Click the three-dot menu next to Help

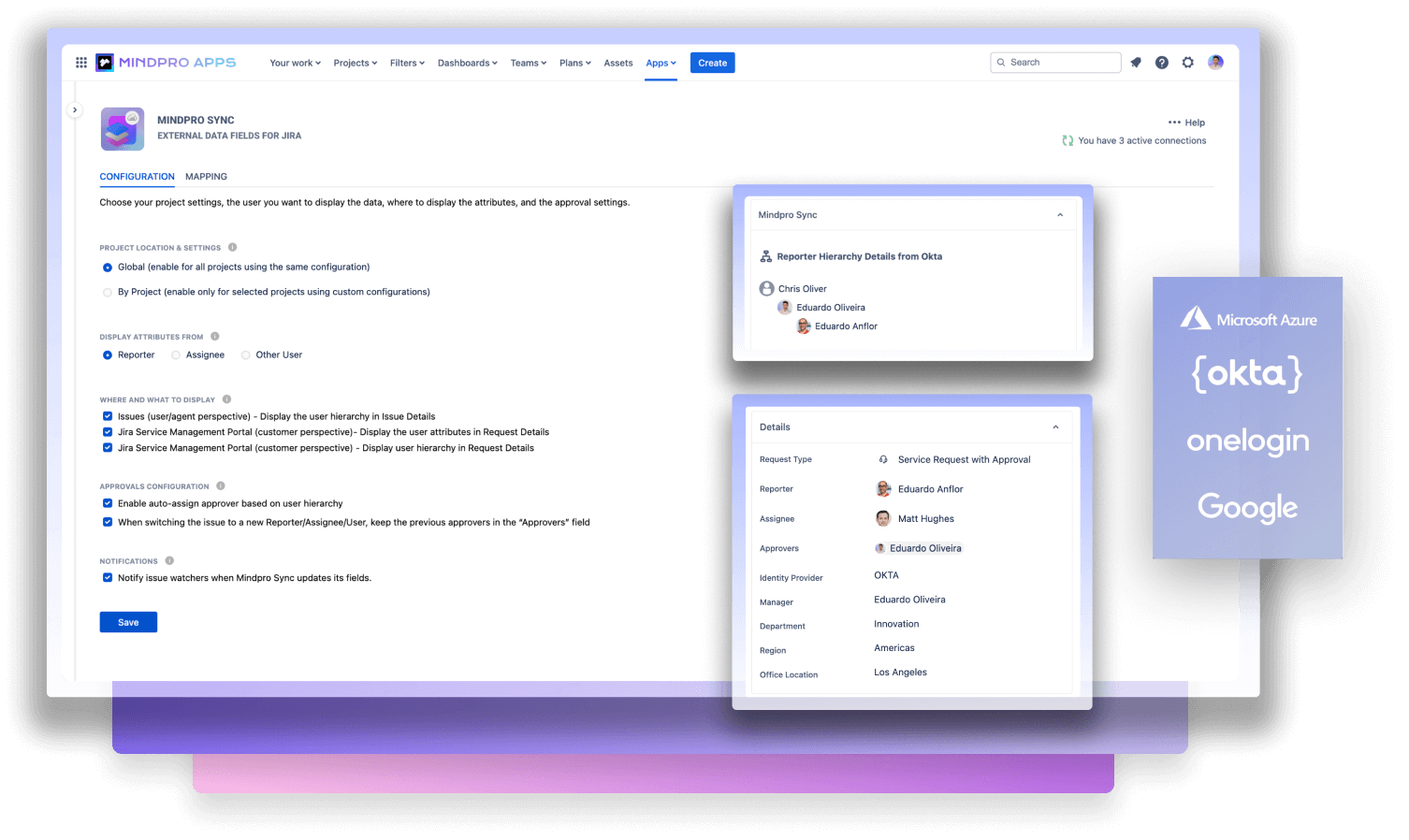pos(1174,123)
